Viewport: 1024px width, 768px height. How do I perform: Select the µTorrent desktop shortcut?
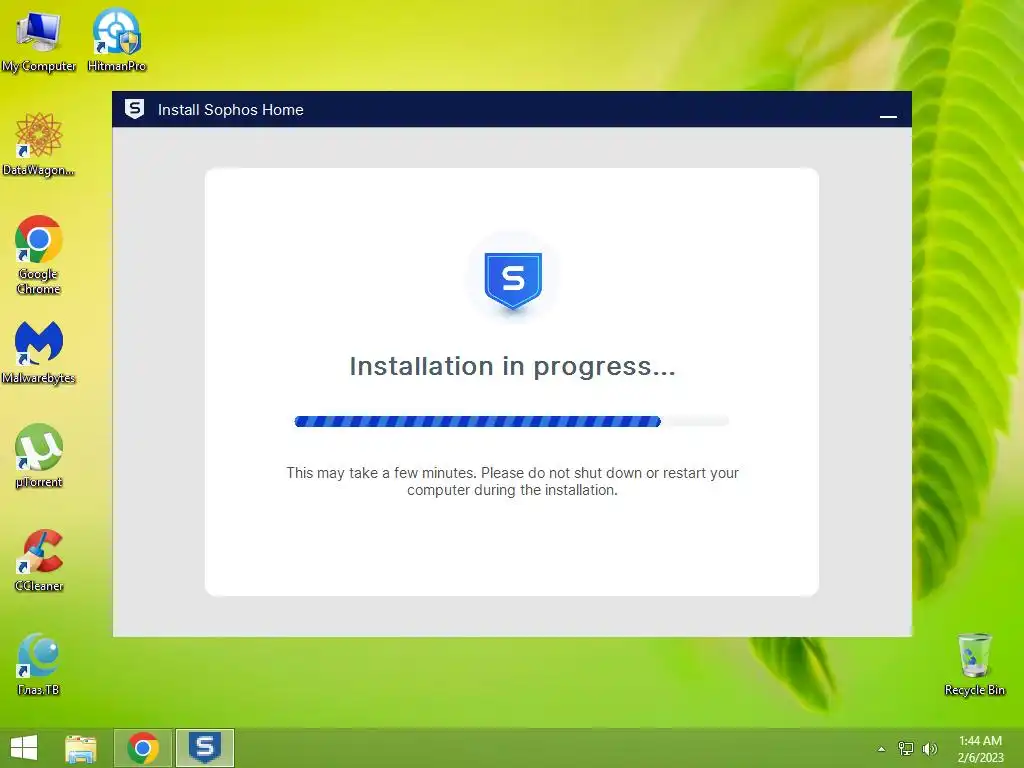tap(39, 456)
